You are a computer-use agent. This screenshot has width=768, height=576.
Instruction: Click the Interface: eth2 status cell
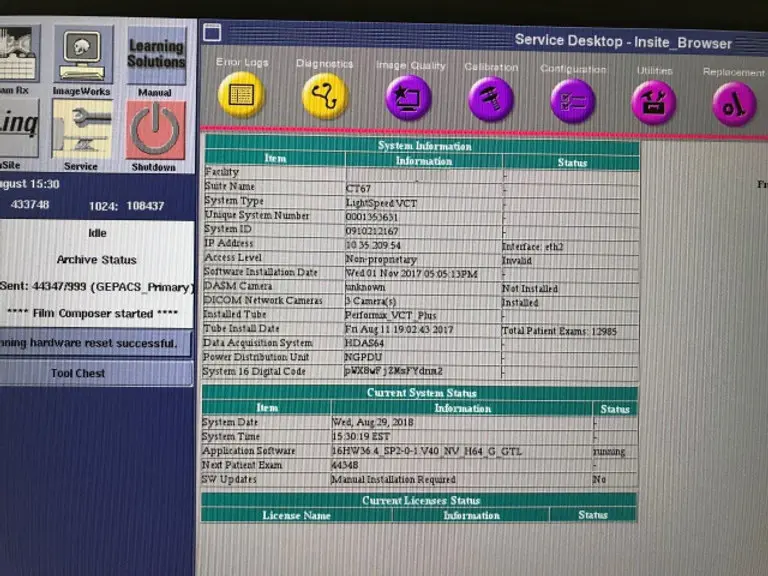point(532,246)
